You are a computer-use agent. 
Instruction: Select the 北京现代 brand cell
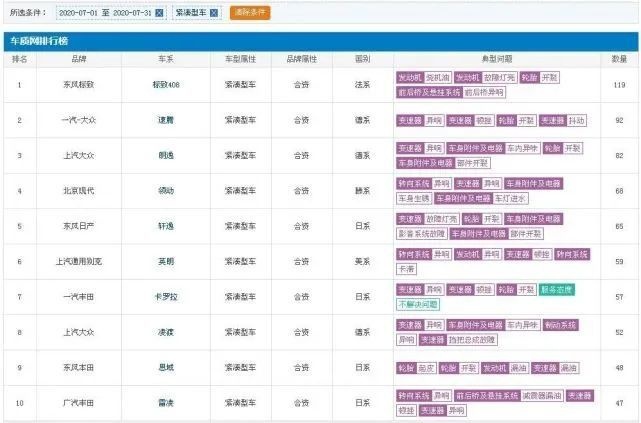(78, 191)
